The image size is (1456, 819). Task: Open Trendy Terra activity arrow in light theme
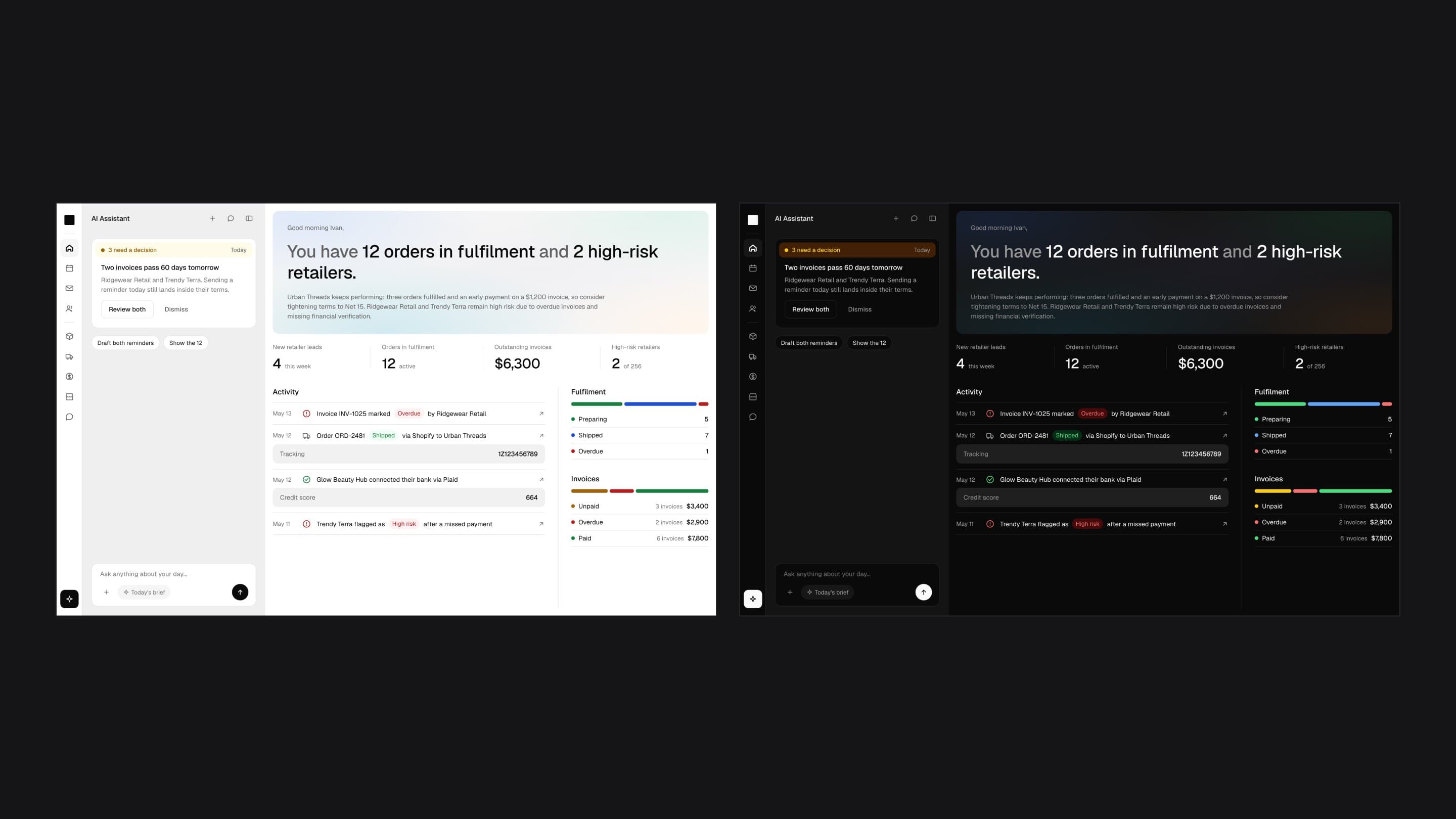click(x=541, y=524)
